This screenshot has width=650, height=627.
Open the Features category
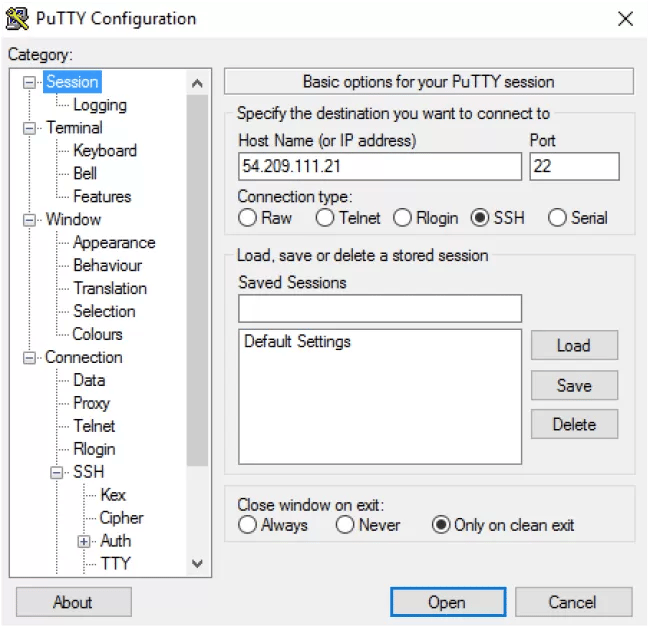[x=102, y=196]
